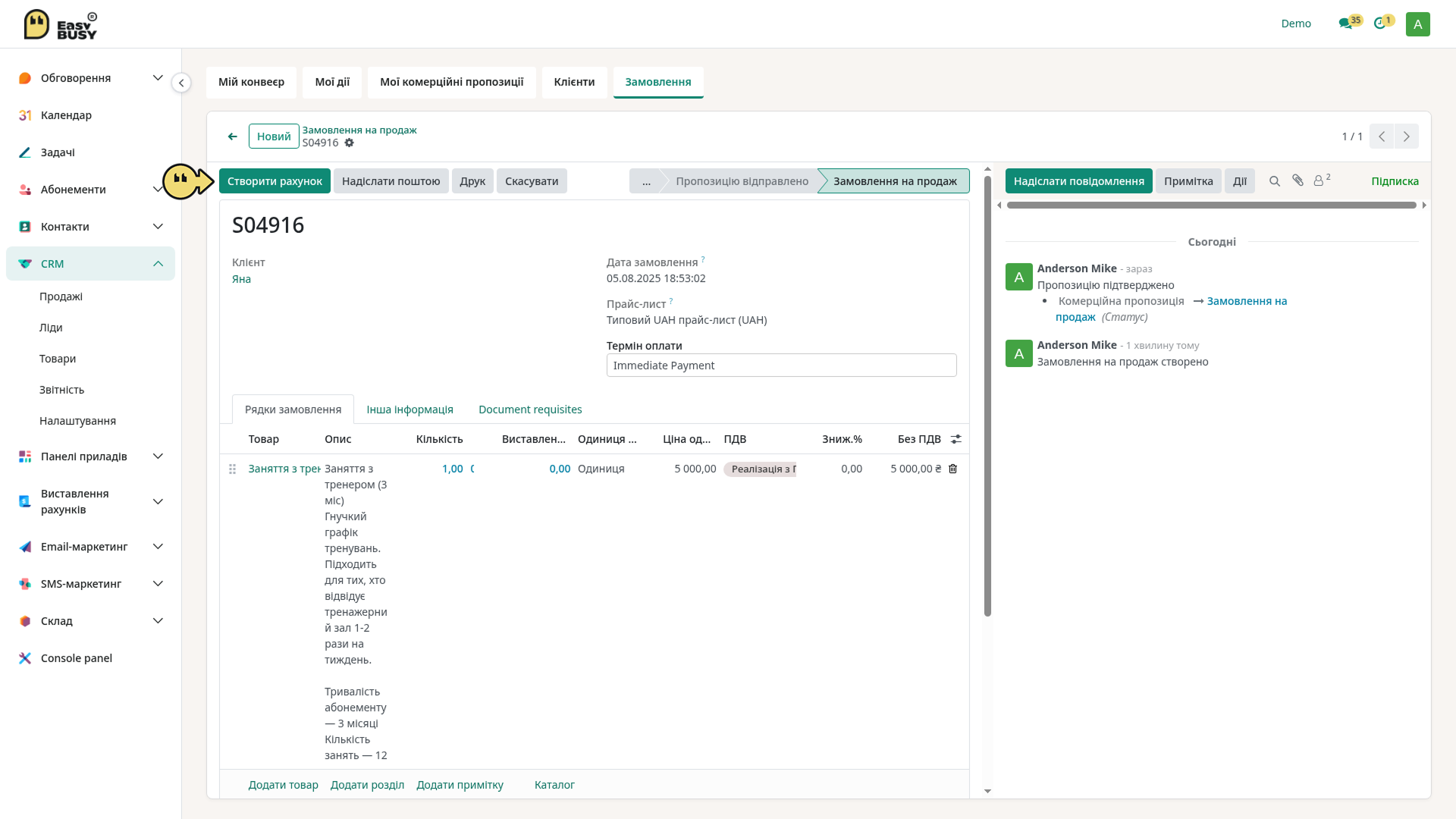
Task: Open the activities clock icon in header
Action: [x=1379, y=24]
